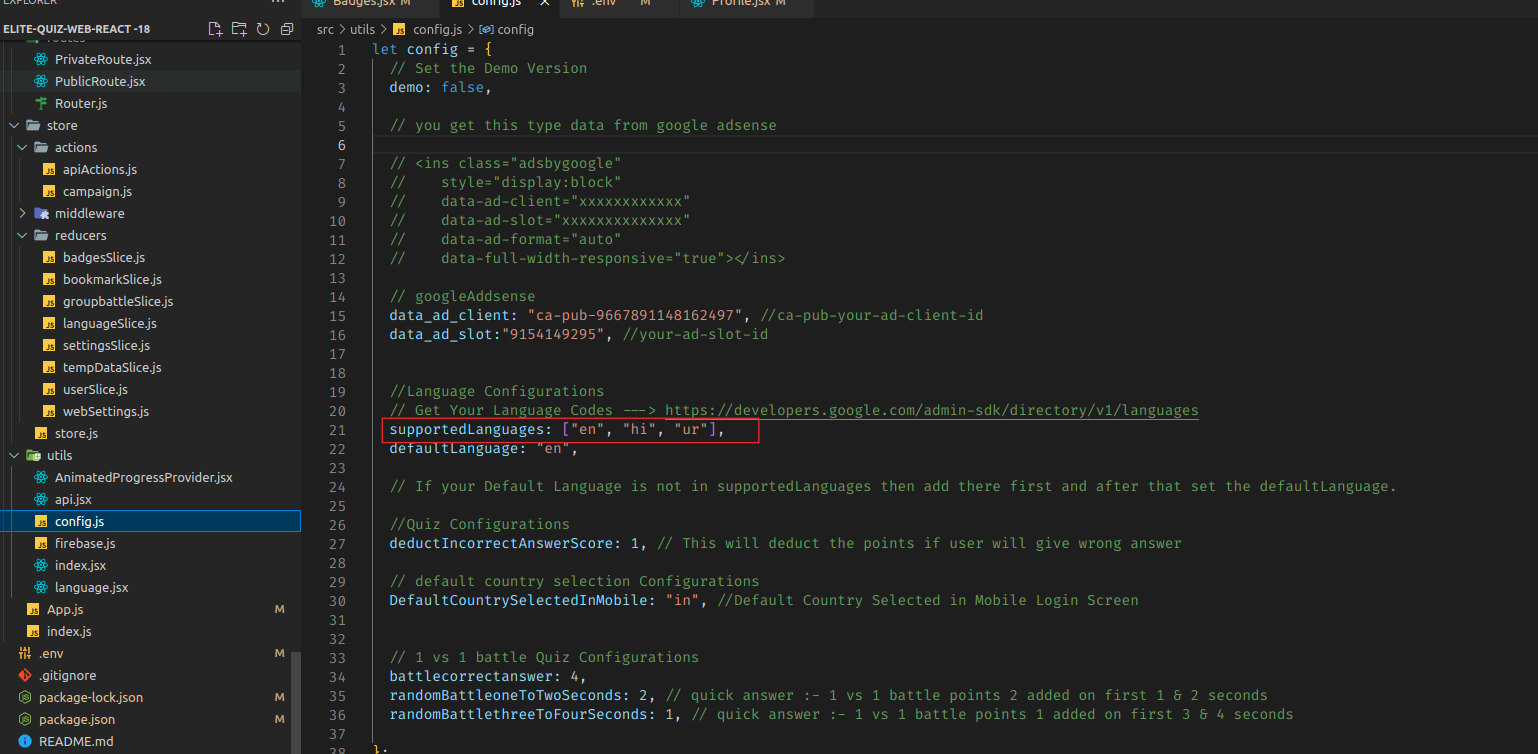This screenshot has width=1538, height=754.
Task: Open the Google admin-sdk languages URL
Action: tap(931, 410)
